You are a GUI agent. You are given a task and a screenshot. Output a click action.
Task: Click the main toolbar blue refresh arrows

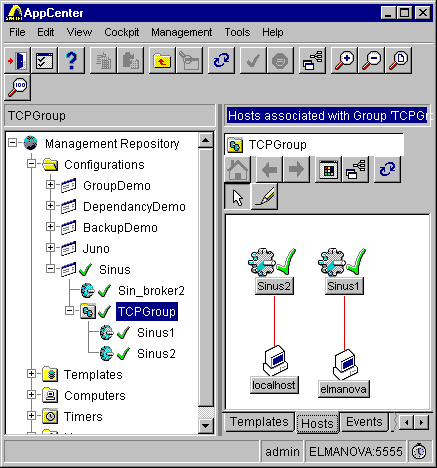pyautogui.click(x=221, y=60)
